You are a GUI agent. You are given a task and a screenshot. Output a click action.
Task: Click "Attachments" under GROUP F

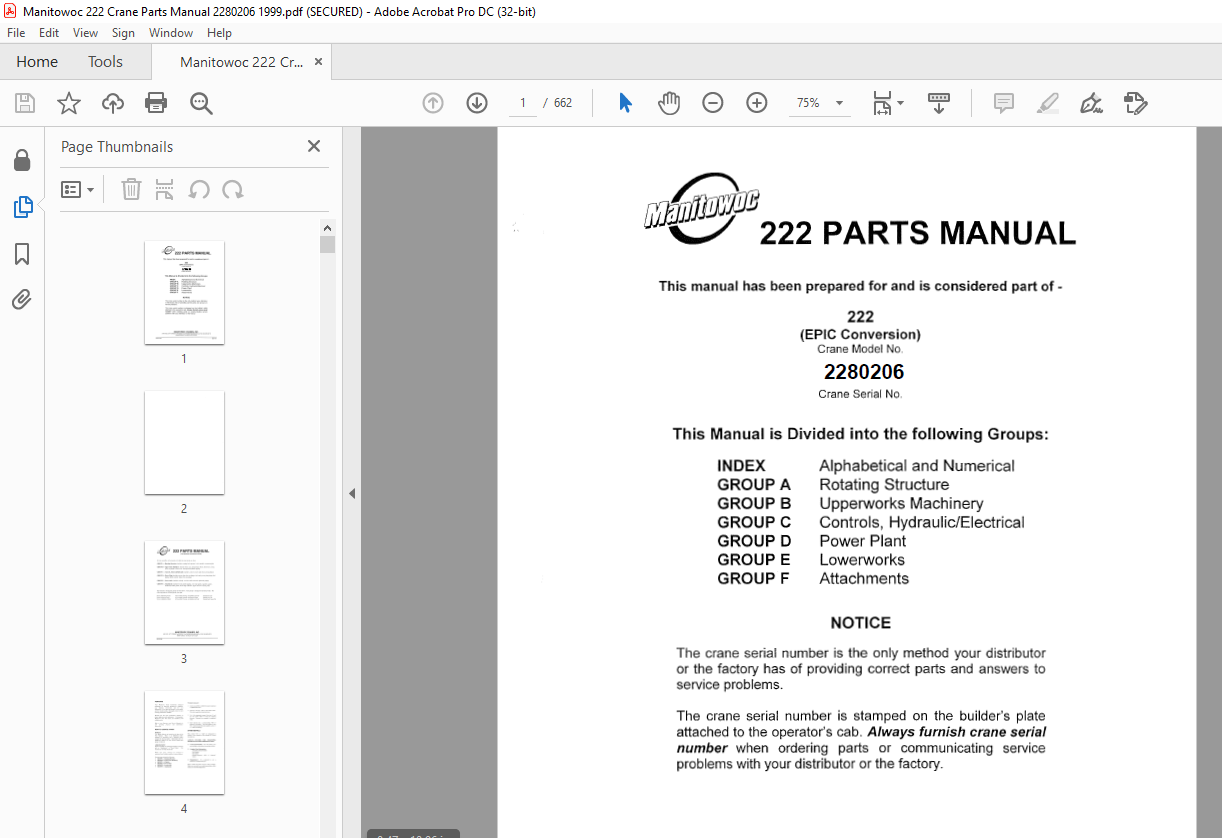point(864,578)
